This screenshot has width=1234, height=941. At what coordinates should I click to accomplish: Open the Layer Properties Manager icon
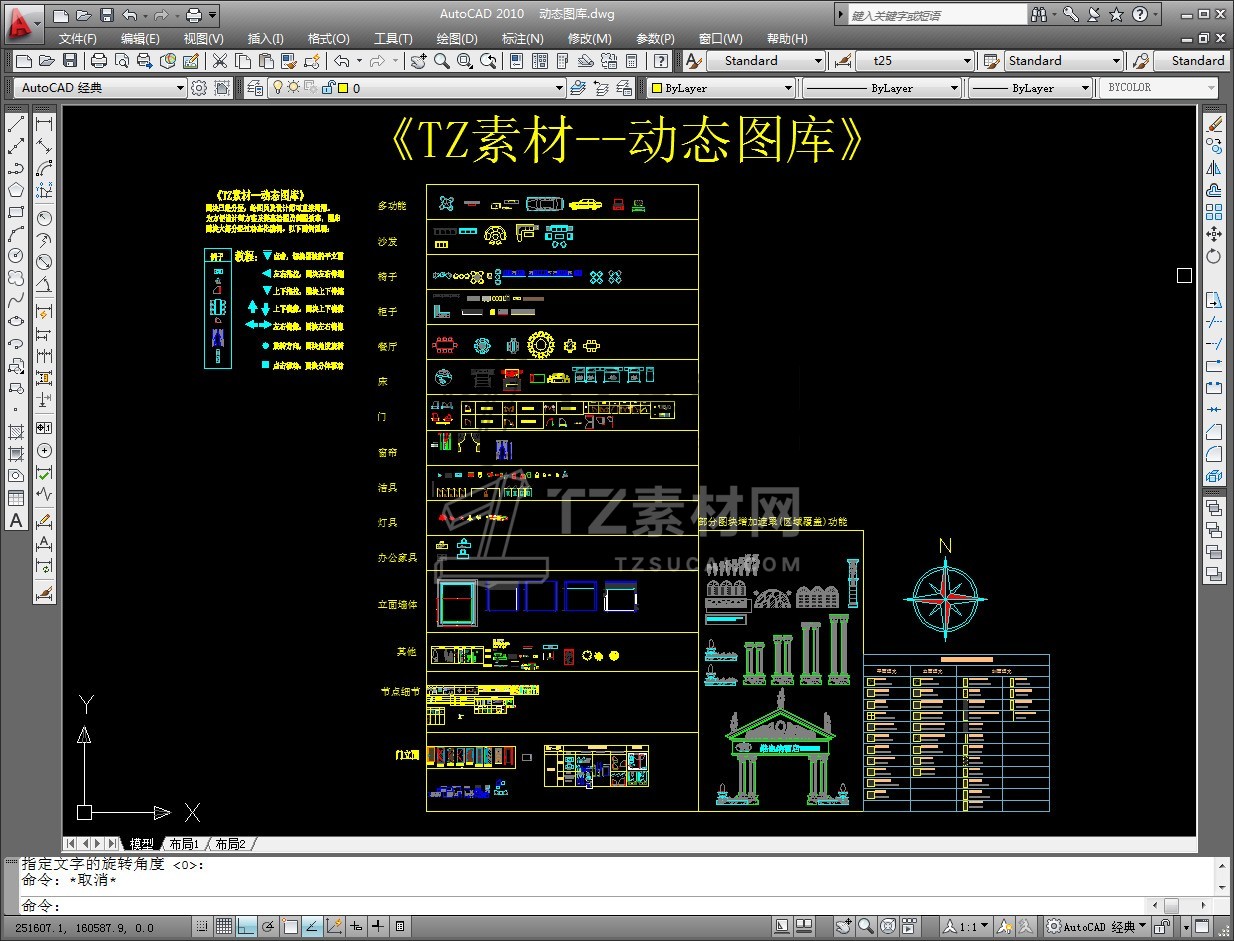click(254, 88)
